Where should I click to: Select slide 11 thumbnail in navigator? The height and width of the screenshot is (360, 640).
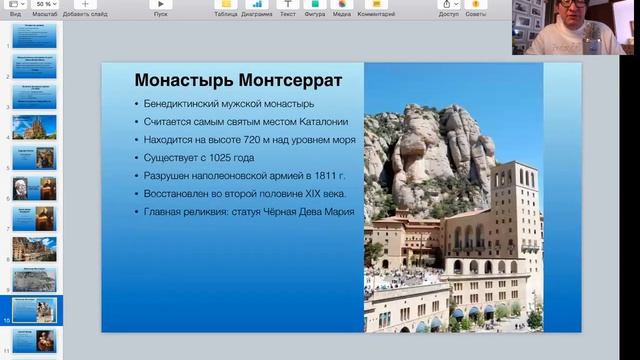pos(34,341)
